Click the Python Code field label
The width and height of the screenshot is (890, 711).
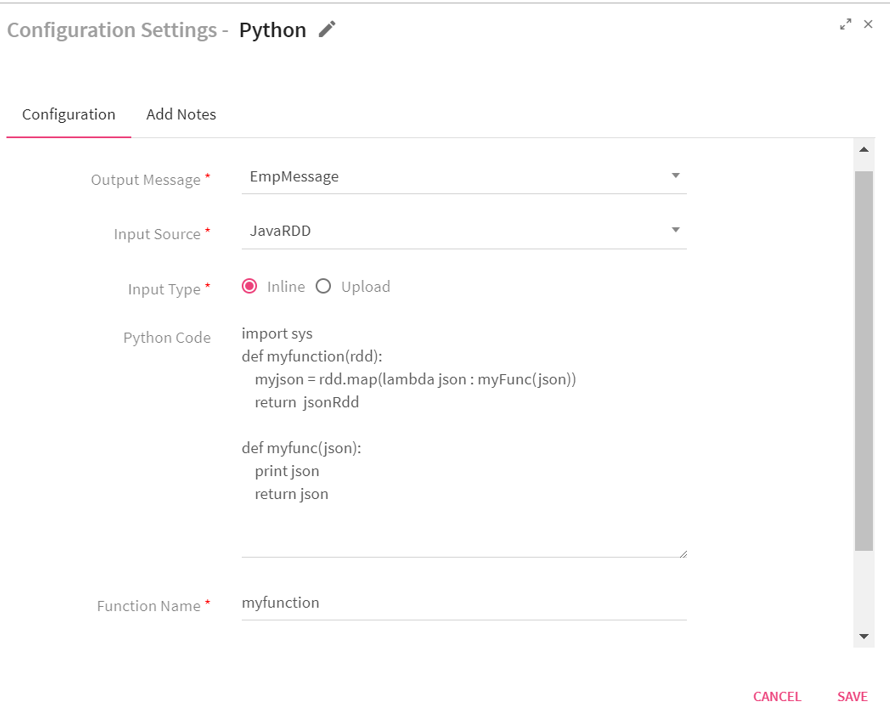(x=167, y=338)
